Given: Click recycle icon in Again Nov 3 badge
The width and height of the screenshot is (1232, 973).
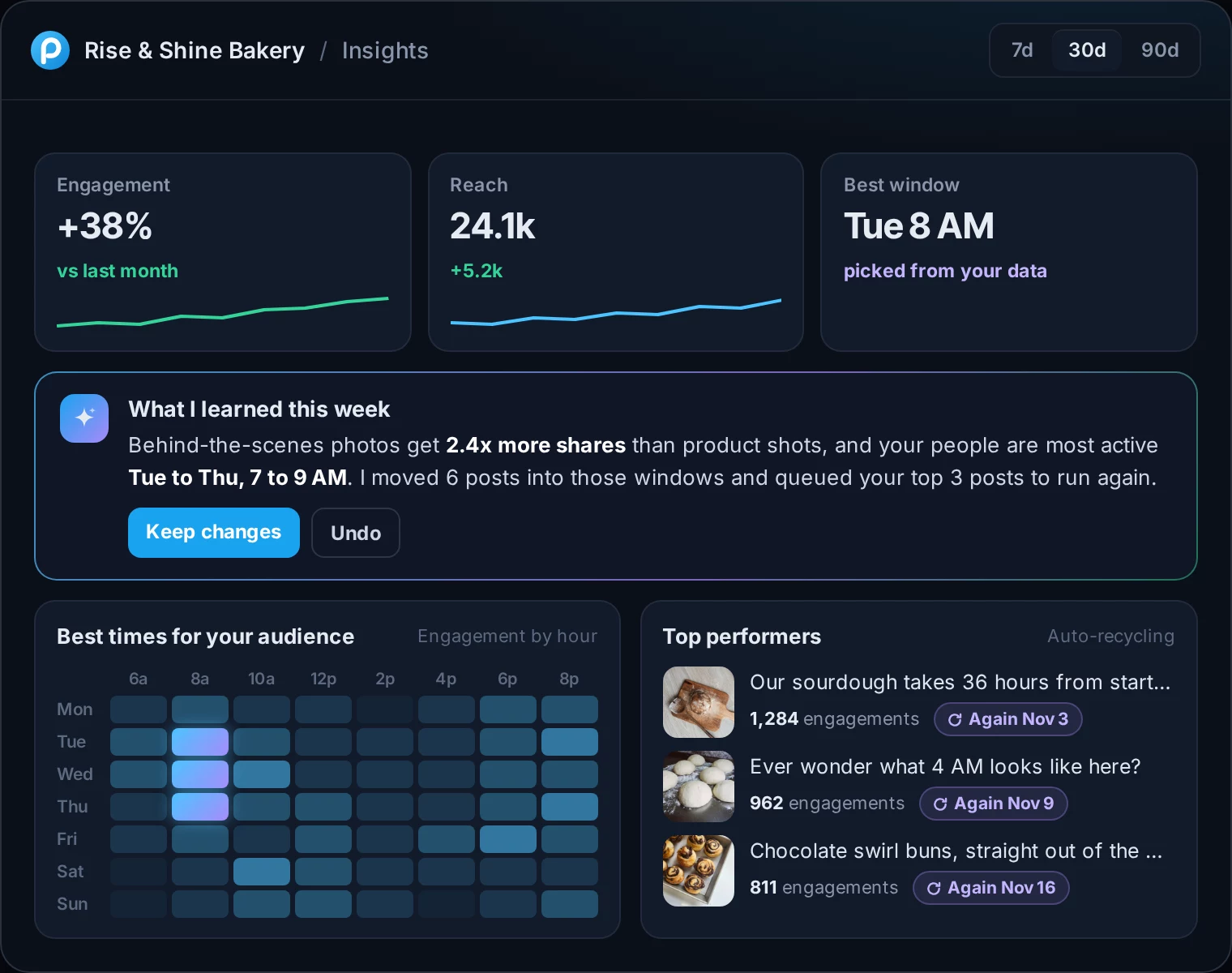Looking at the screenshot, I should pos(955,720).
